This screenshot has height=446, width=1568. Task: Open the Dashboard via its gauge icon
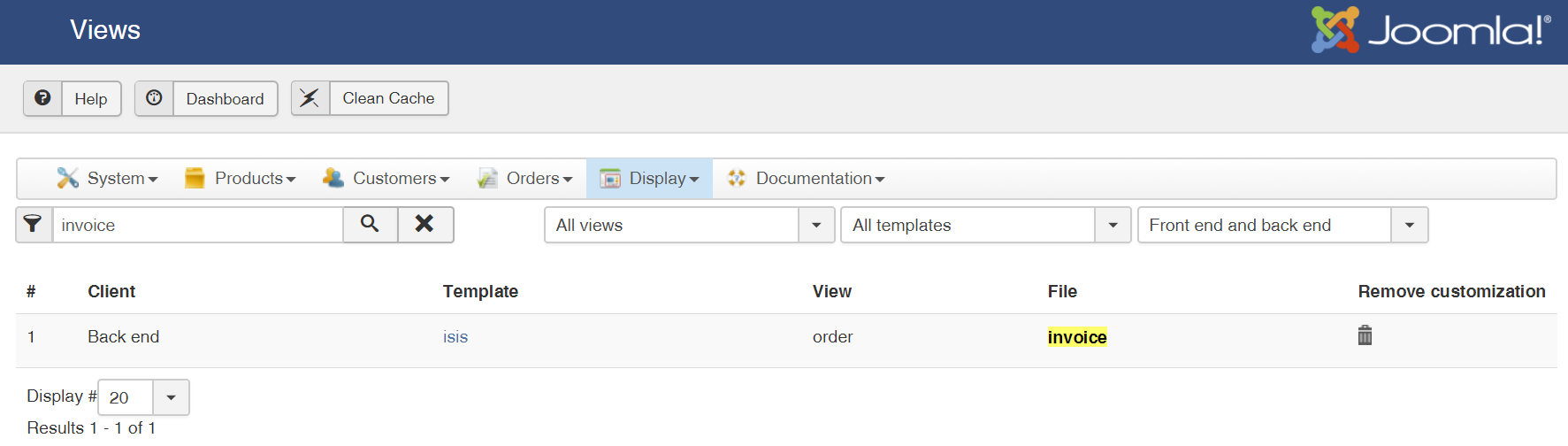click(x=154, y=98)
